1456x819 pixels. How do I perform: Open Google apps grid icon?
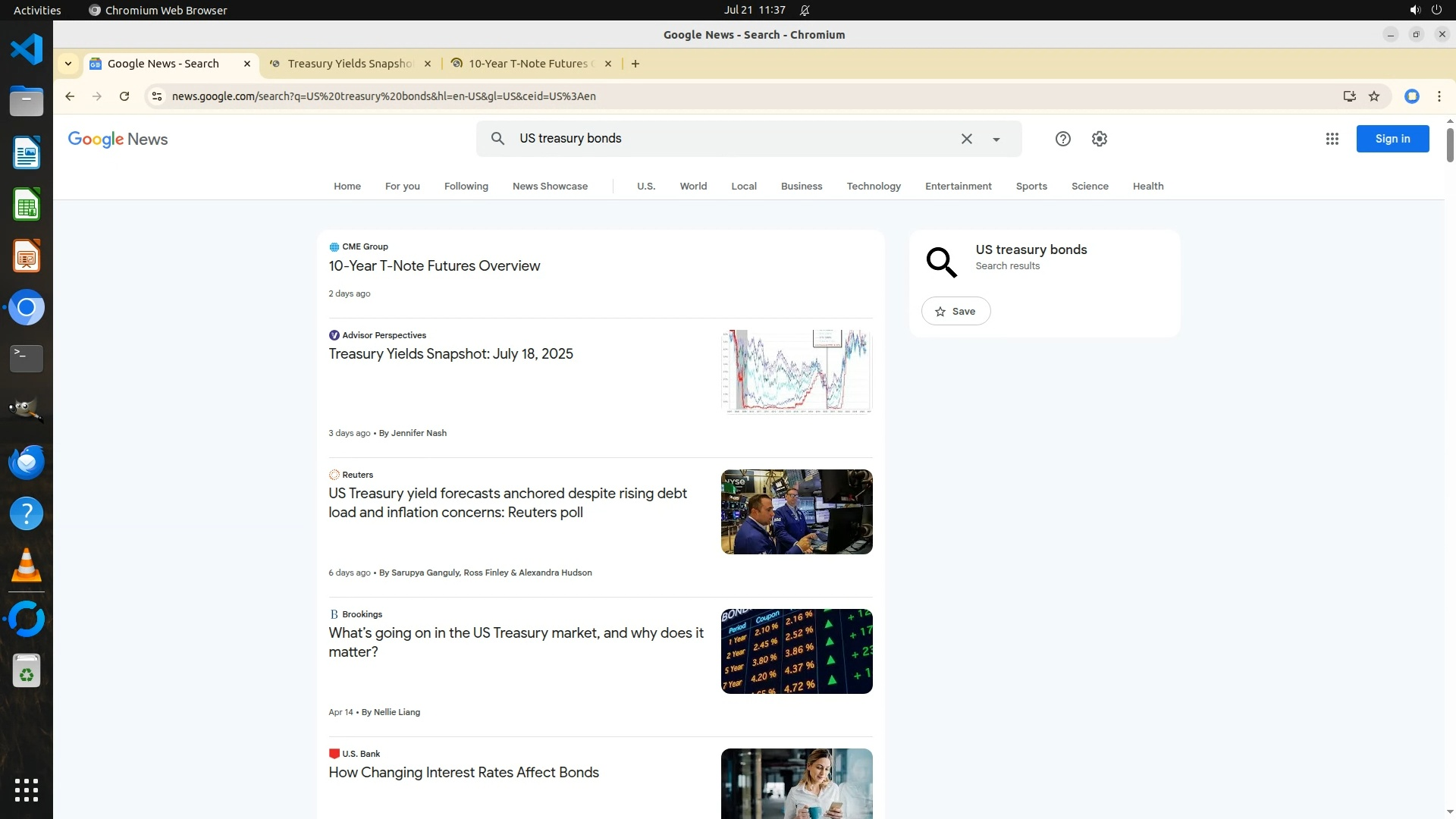1332,139
